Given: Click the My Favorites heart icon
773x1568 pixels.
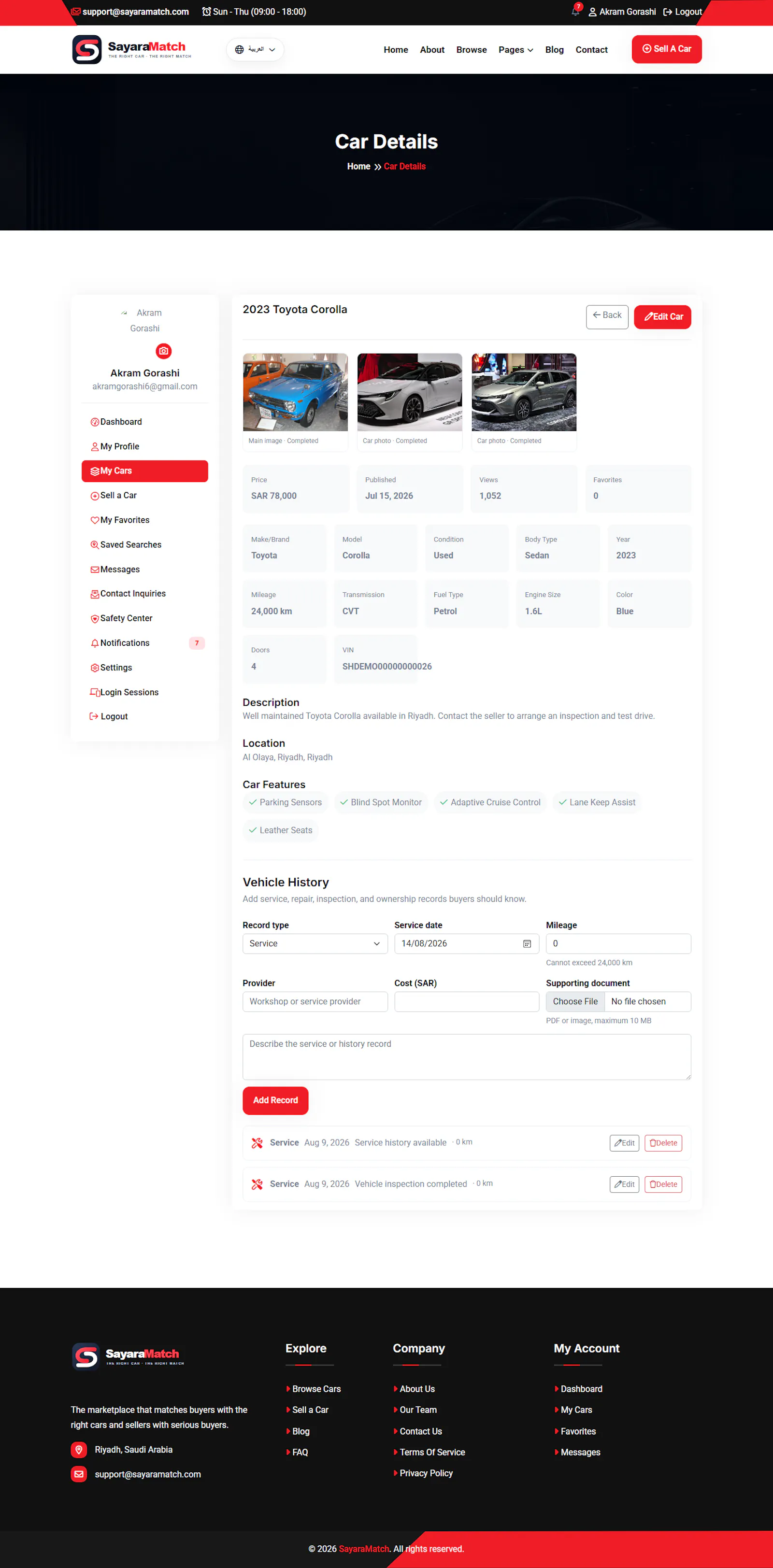Looking at the screenshot, I should click(94, 520).
